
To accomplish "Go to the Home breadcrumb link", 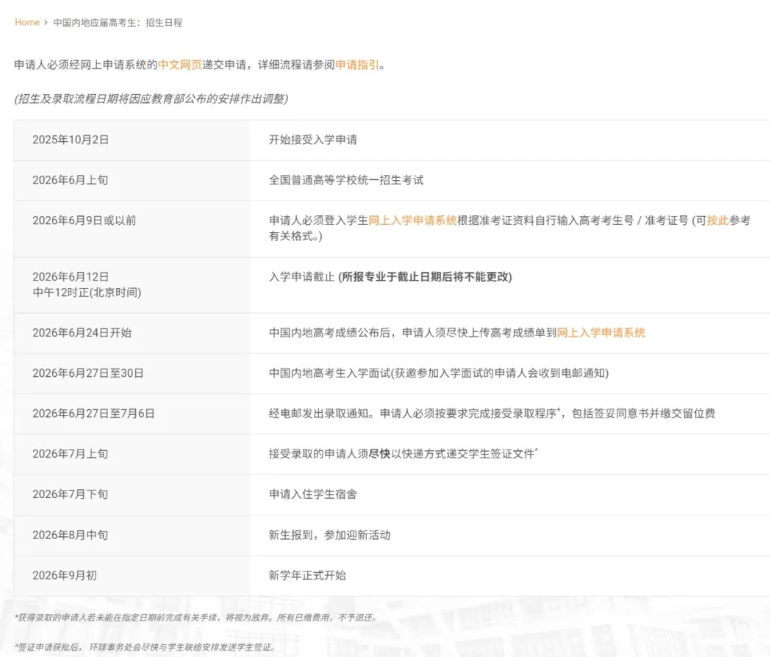I will point(27,23).
